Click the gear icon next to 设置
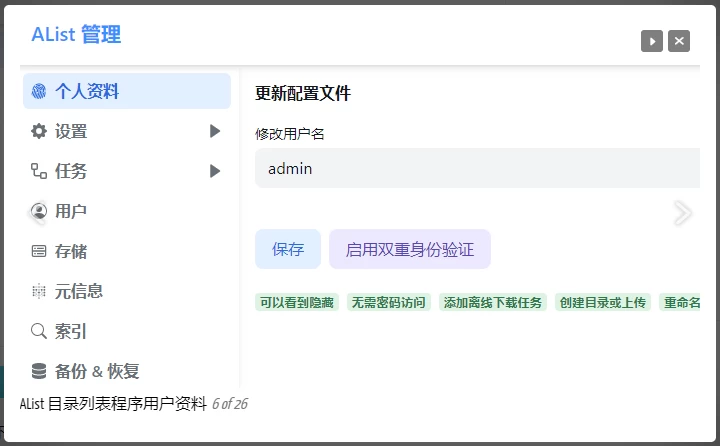The height and width of the screenshot is (446, 720). [39, 131]
